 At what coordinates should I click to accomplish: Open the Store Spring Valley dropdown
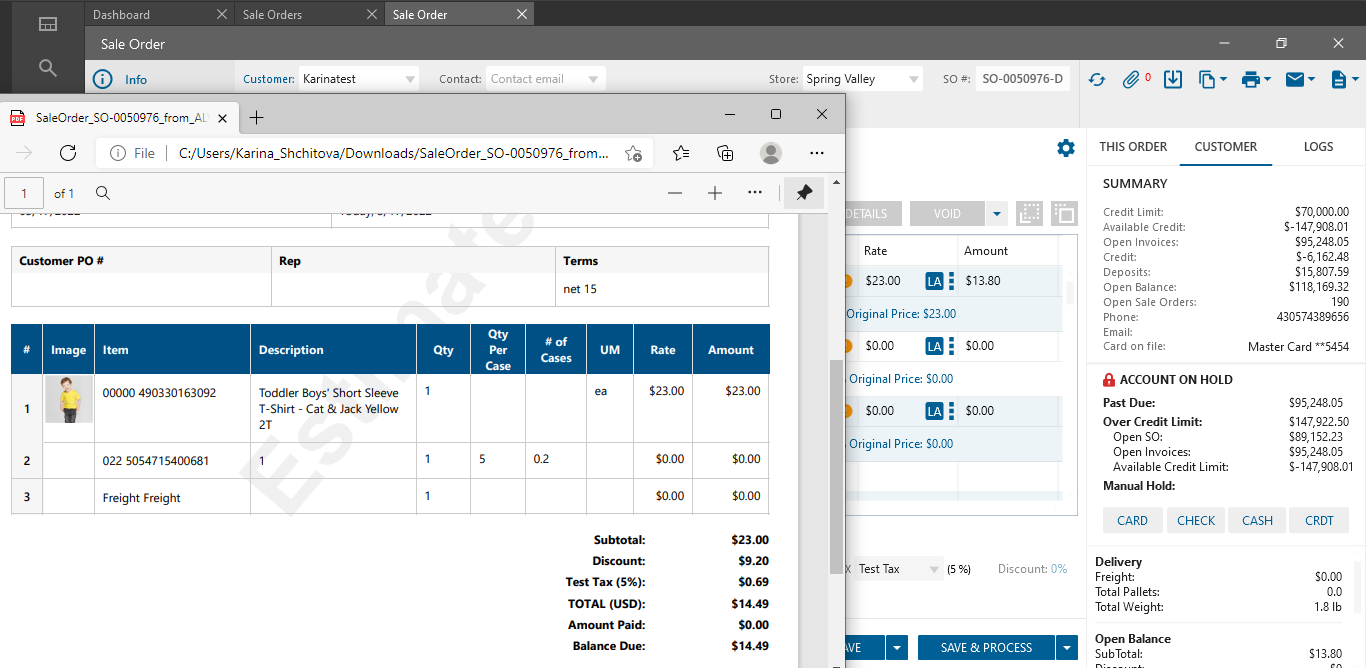tap(914, 79)
